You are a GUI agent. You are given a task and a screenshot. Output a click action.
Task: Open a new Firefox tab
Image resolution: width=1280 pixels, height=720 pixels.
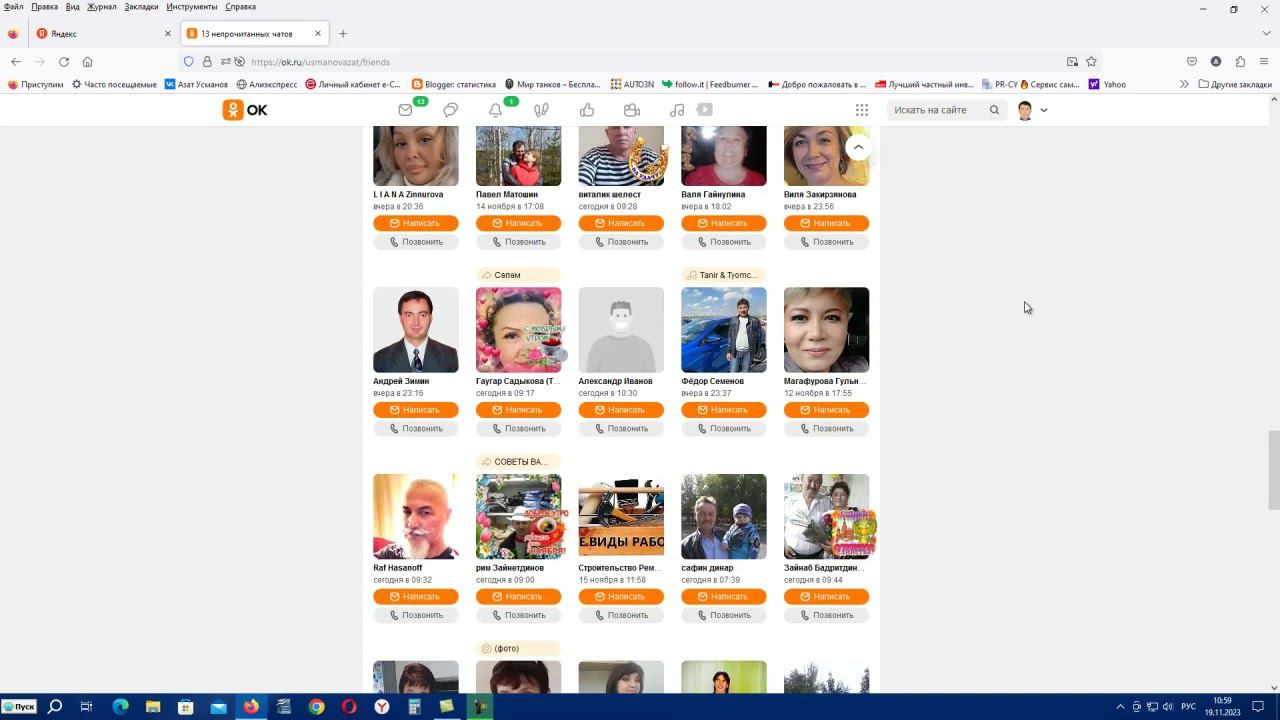(x=343, y=33)
